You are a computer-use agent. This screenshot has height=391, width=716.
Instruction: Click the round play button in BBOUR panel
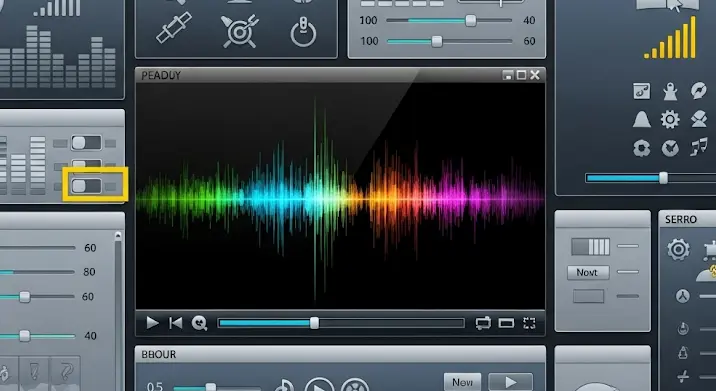coord(319,385)
